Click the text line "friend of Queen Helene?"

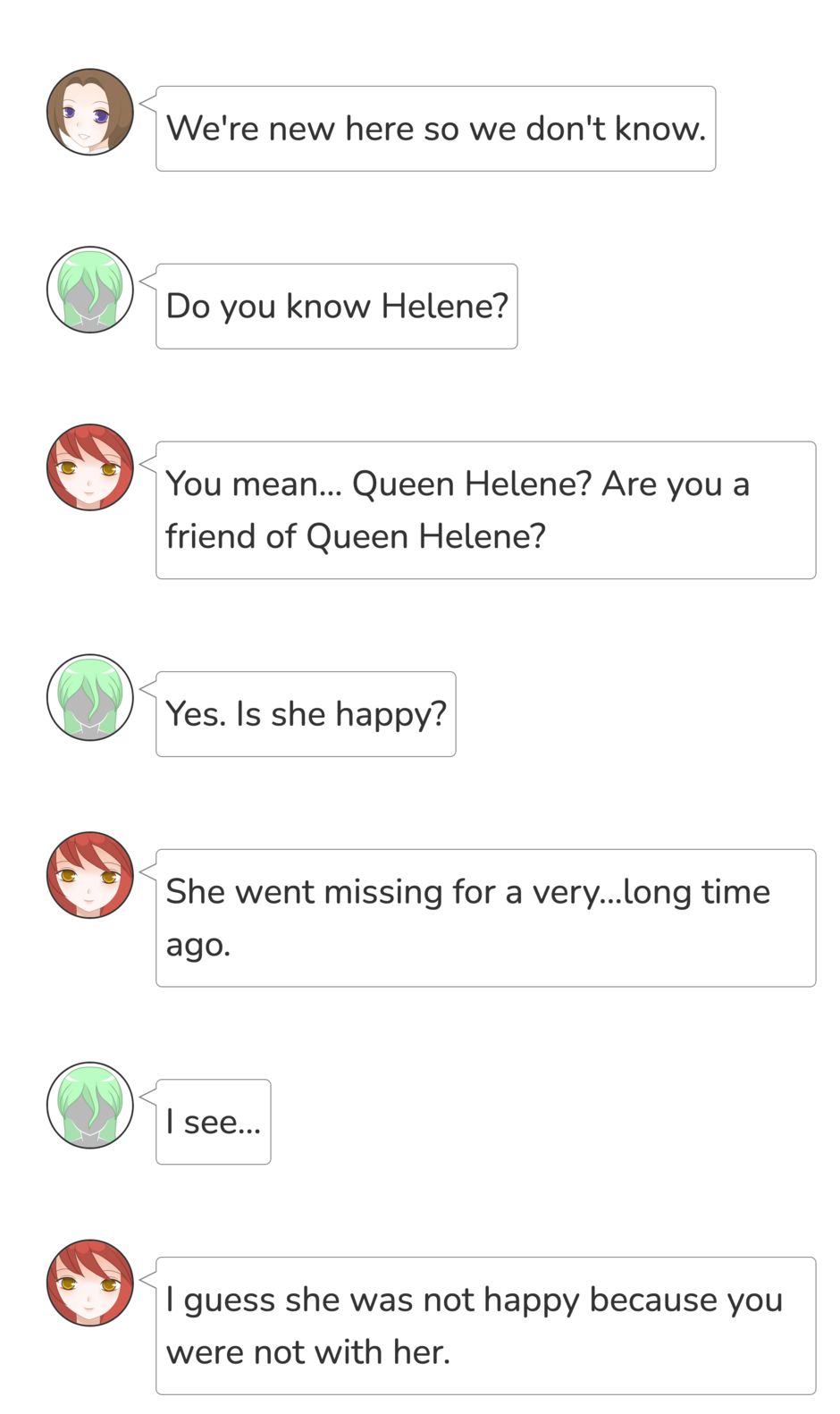click(355, 537)
